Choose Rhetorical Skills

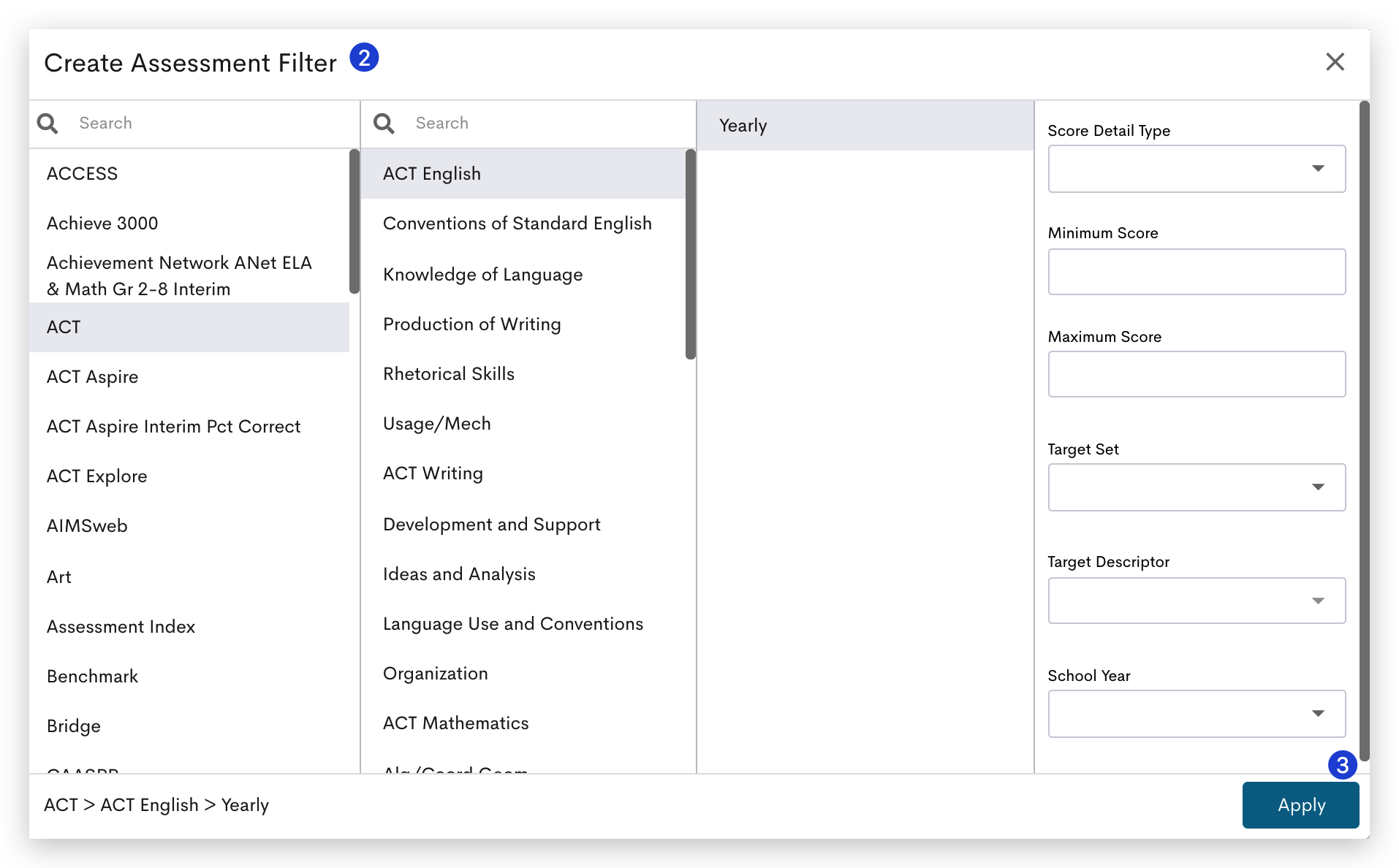tap(523, 374)
